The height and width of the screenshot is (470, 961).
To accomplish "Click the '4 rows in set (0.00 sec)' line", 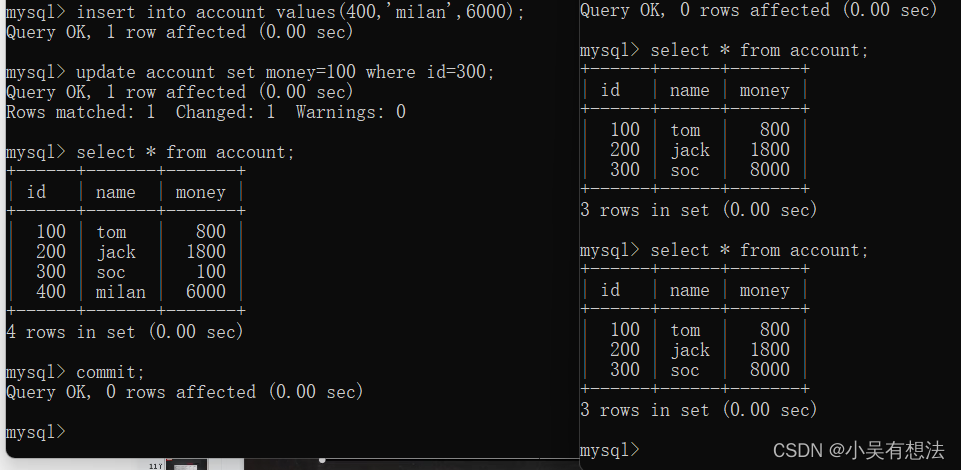I will pyautogui.click(x=125, y=332).
